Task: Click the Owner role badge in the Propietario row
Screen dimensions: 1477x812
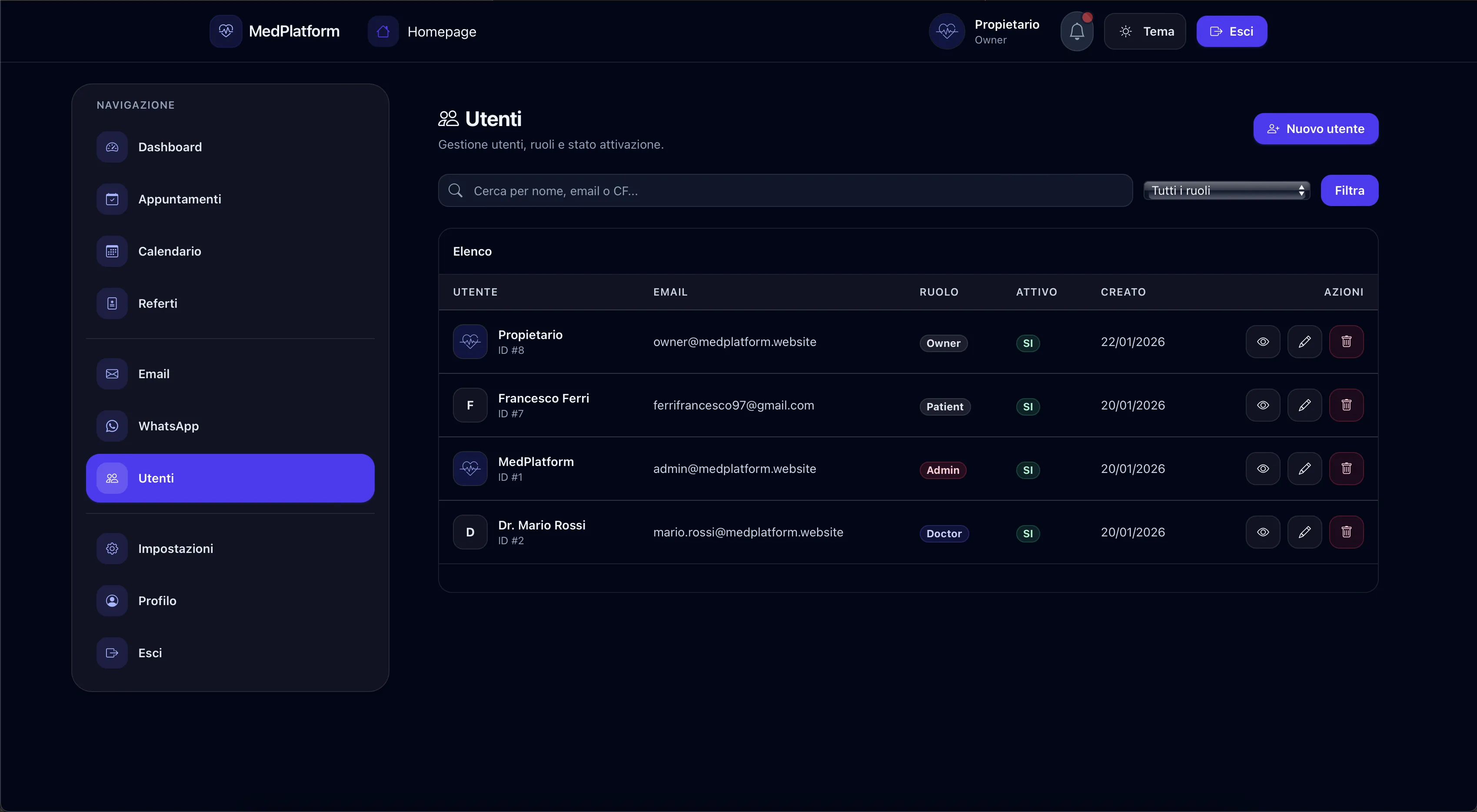Action: 943,343
